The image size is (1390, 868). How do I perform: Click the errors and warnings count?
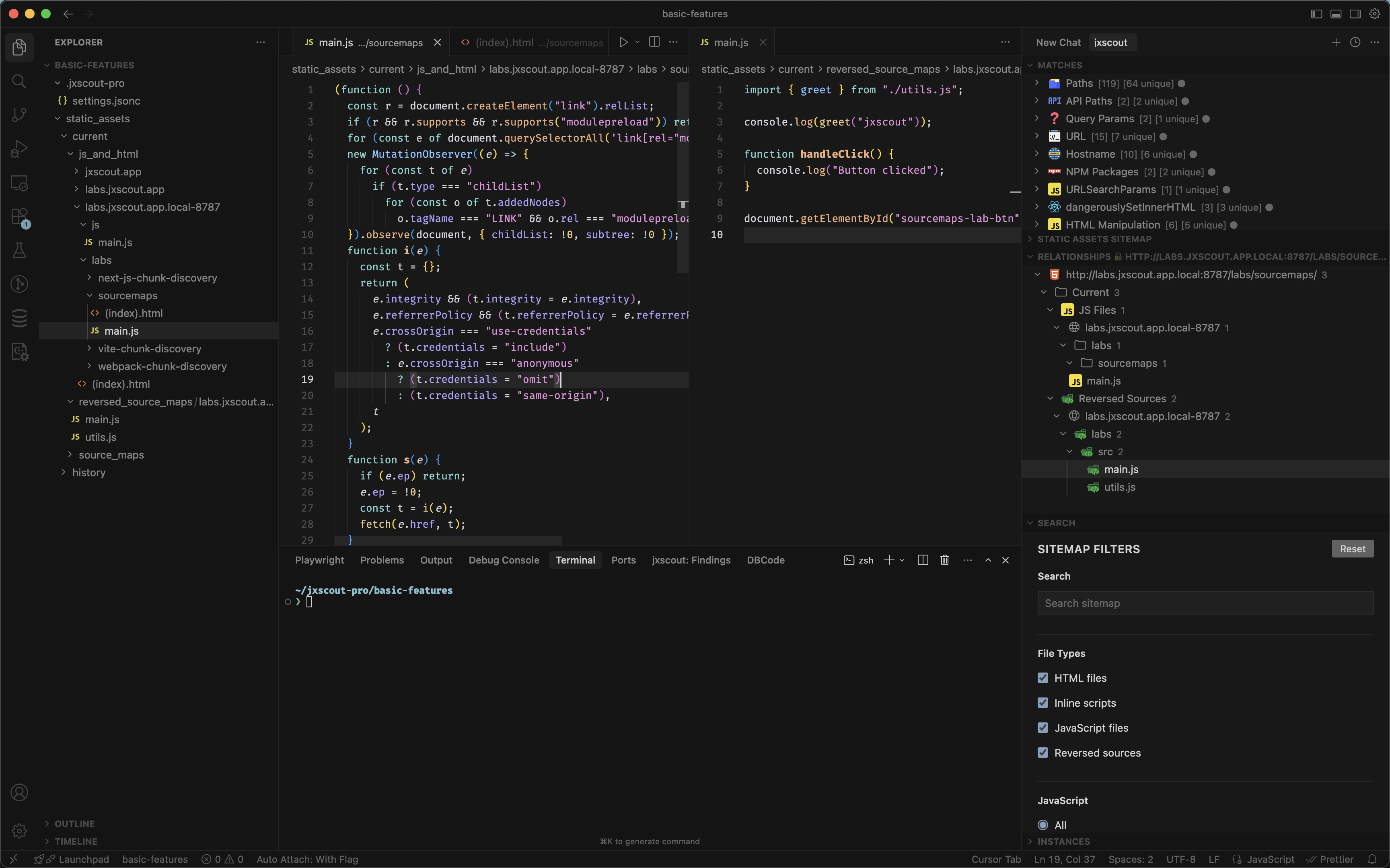[x=223, y=860]
